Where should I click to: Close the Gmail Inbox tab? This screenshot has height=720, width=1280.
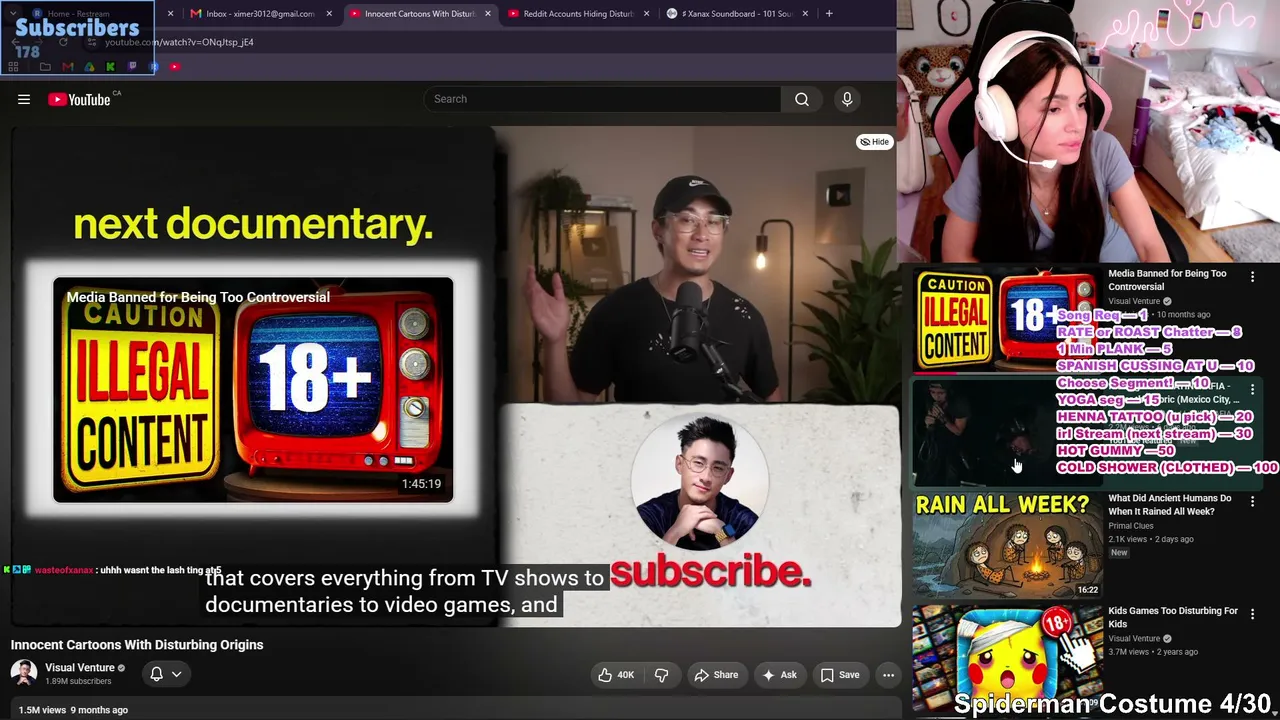coord(329,14)
